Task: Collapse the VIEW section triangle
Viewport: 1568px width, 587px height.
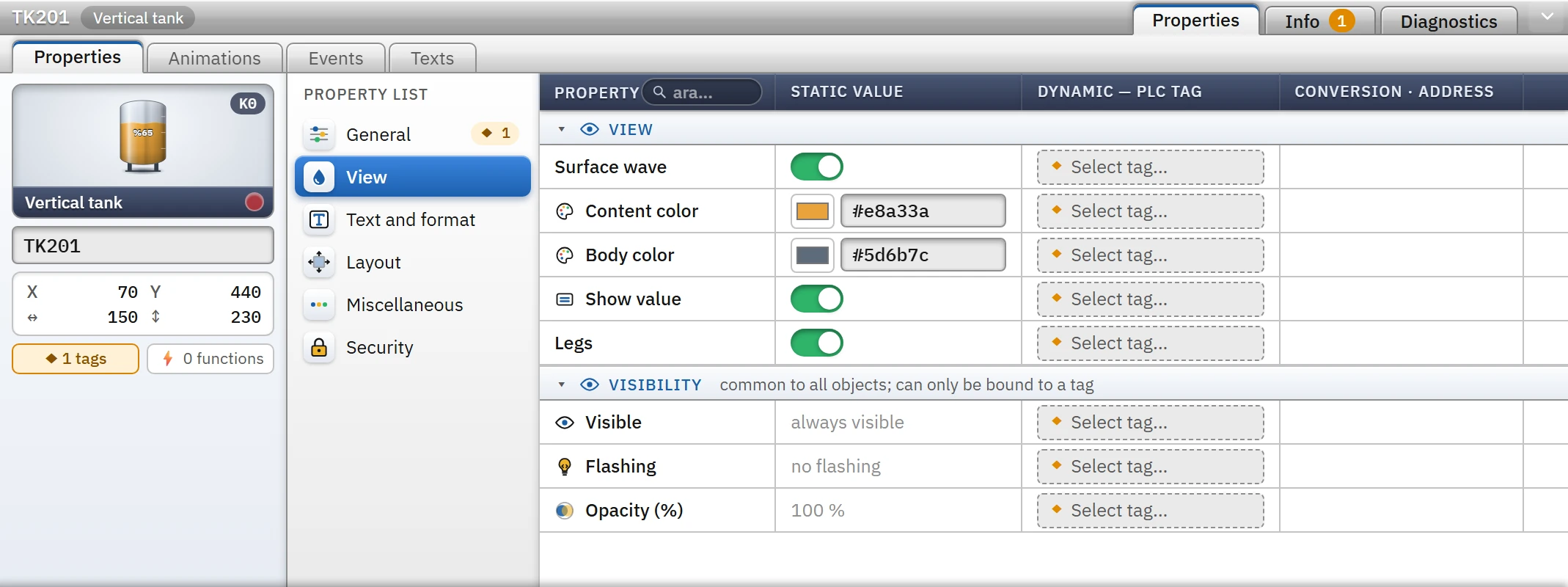Action: pyautogui.click(x=562, y=129)
